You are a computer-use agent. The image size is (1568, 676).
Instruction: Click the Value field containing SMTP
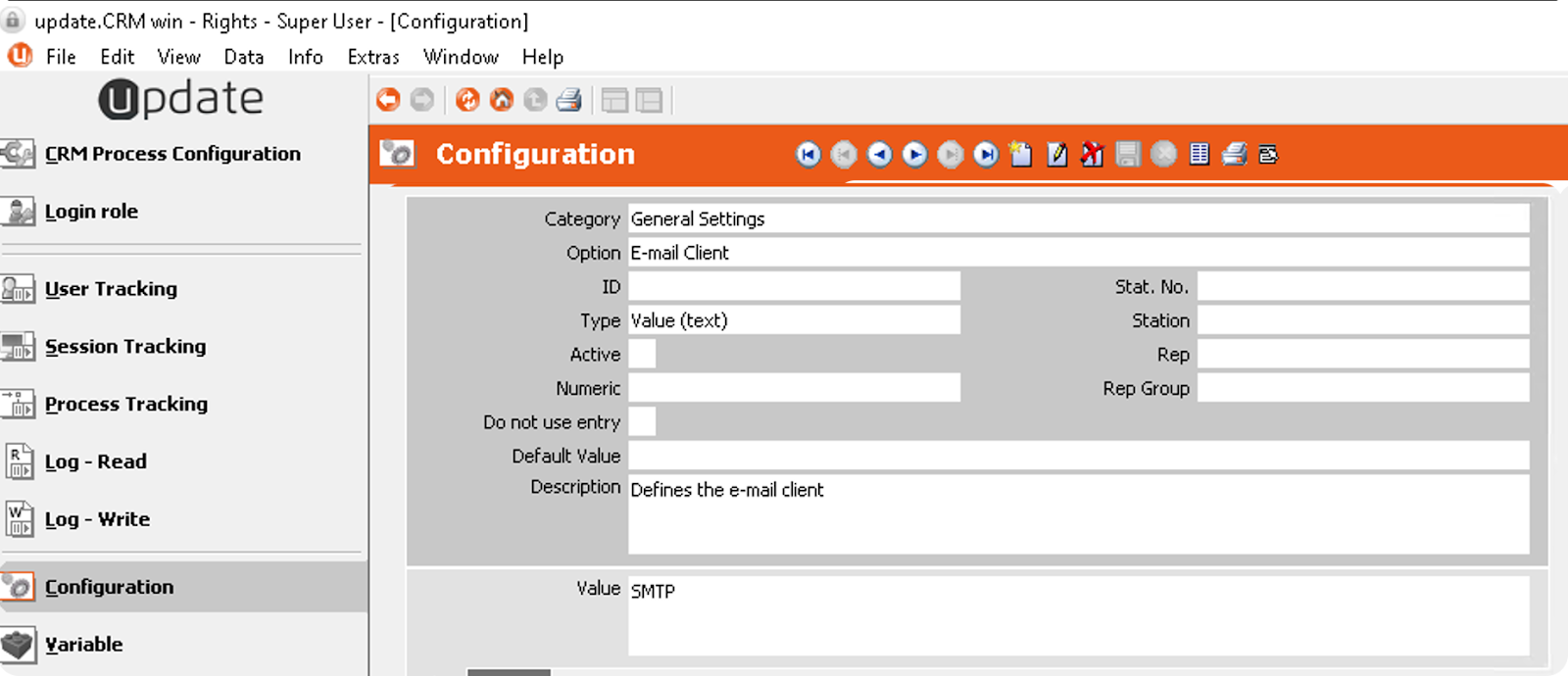(1079, 615)
